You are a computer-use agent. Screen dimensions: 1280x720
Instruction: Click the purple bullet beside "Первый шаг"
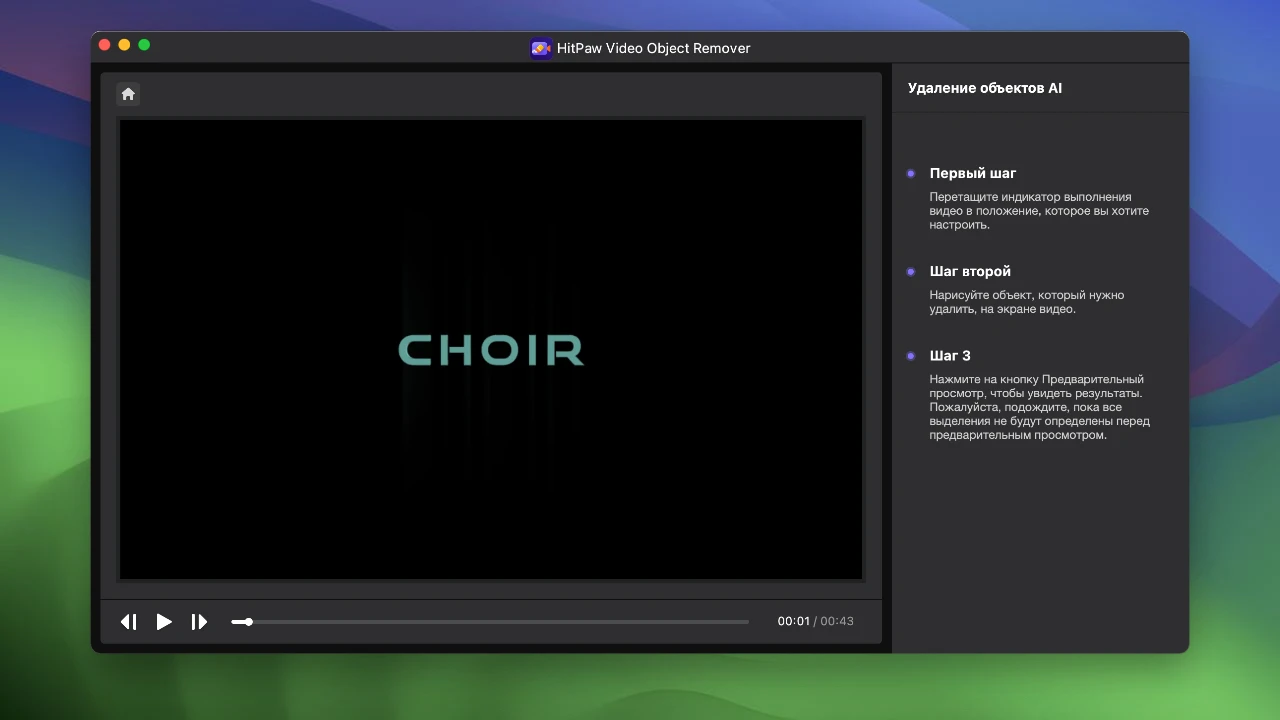911,173
